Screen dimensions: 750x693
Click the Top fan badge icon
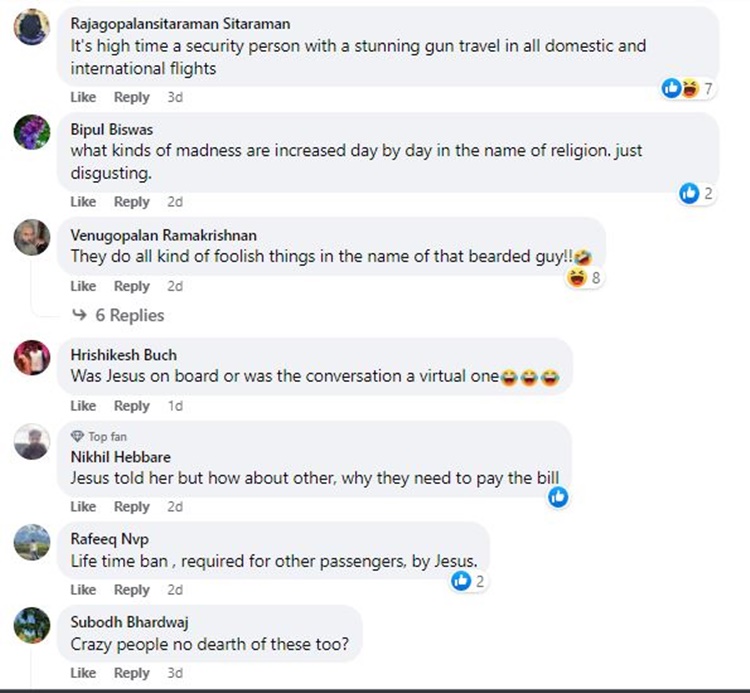(77, 437)
